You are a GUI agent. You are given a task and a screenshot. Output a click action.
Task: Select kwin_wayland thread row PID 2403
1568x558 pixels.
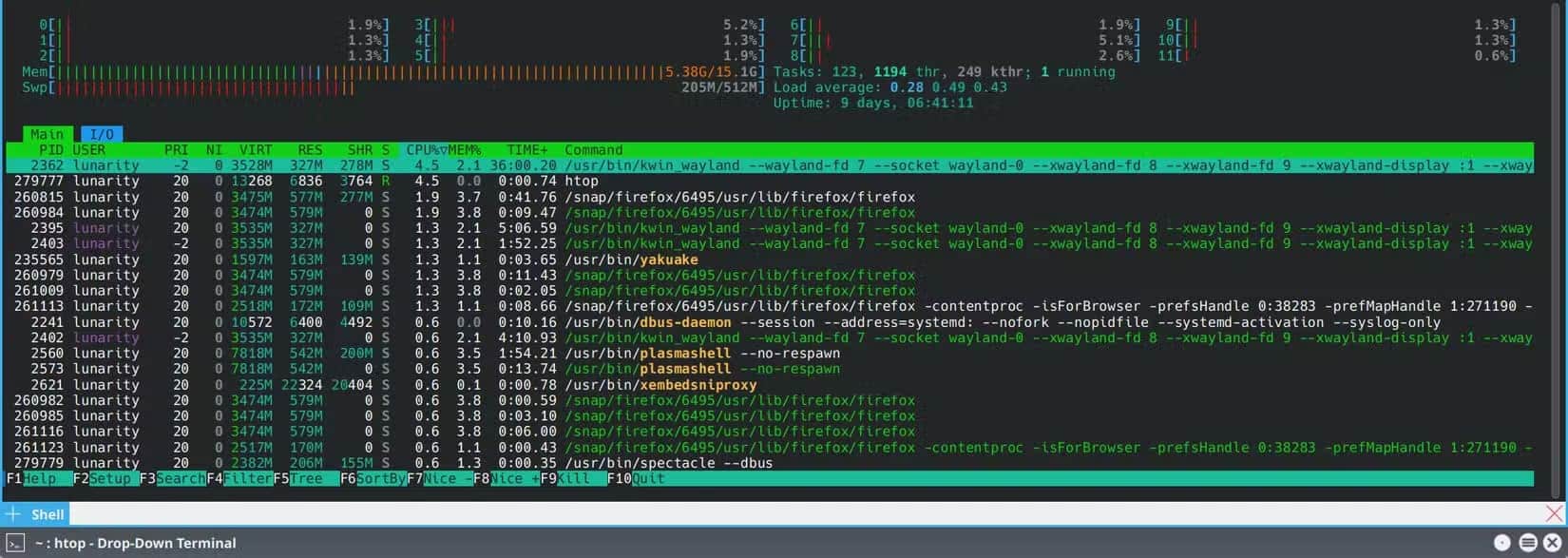(x=770, y=243)
